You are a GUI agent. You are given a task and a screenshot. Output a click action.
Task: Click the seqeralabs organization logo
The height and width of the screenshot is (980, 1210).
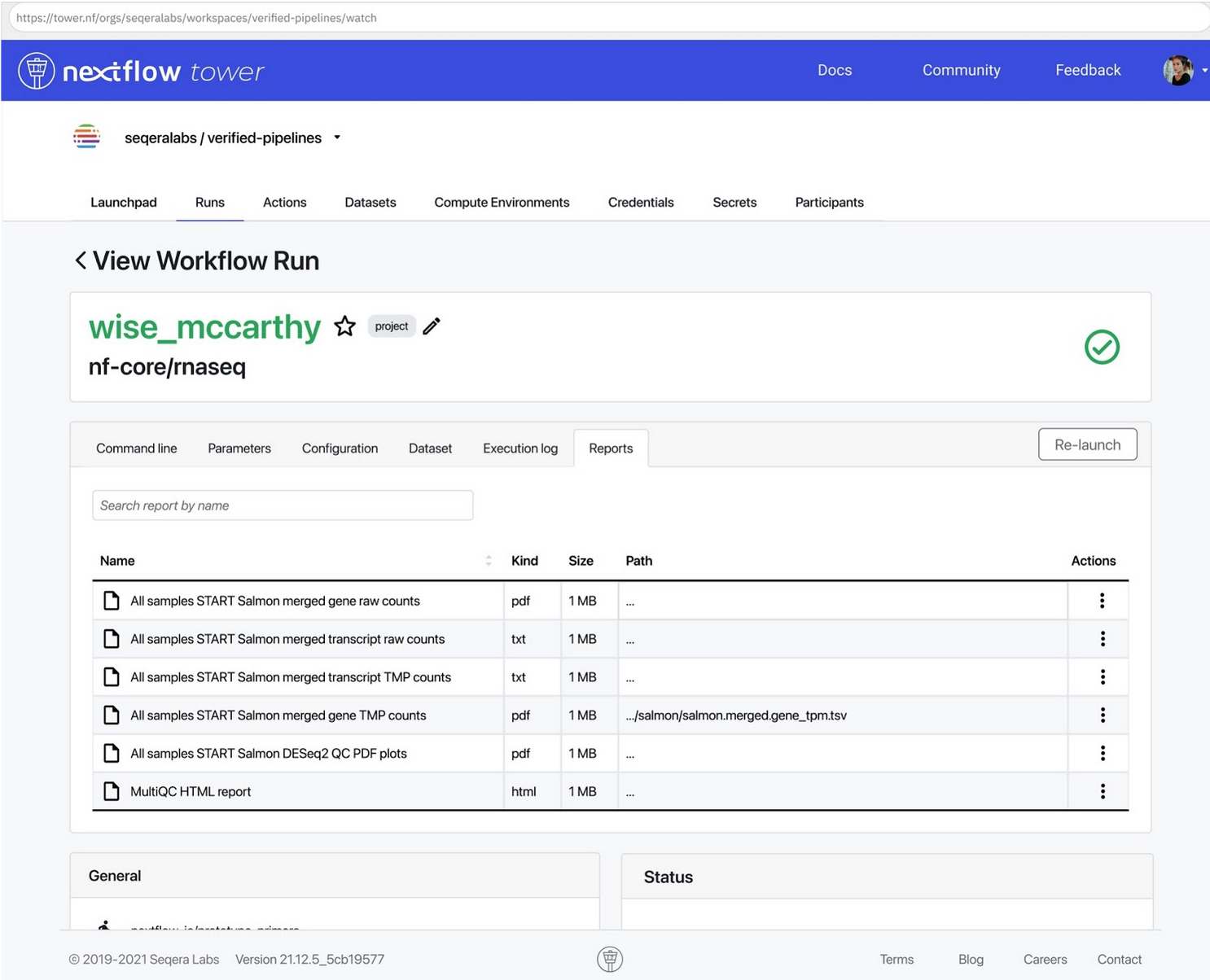click(x=86, y=137)
